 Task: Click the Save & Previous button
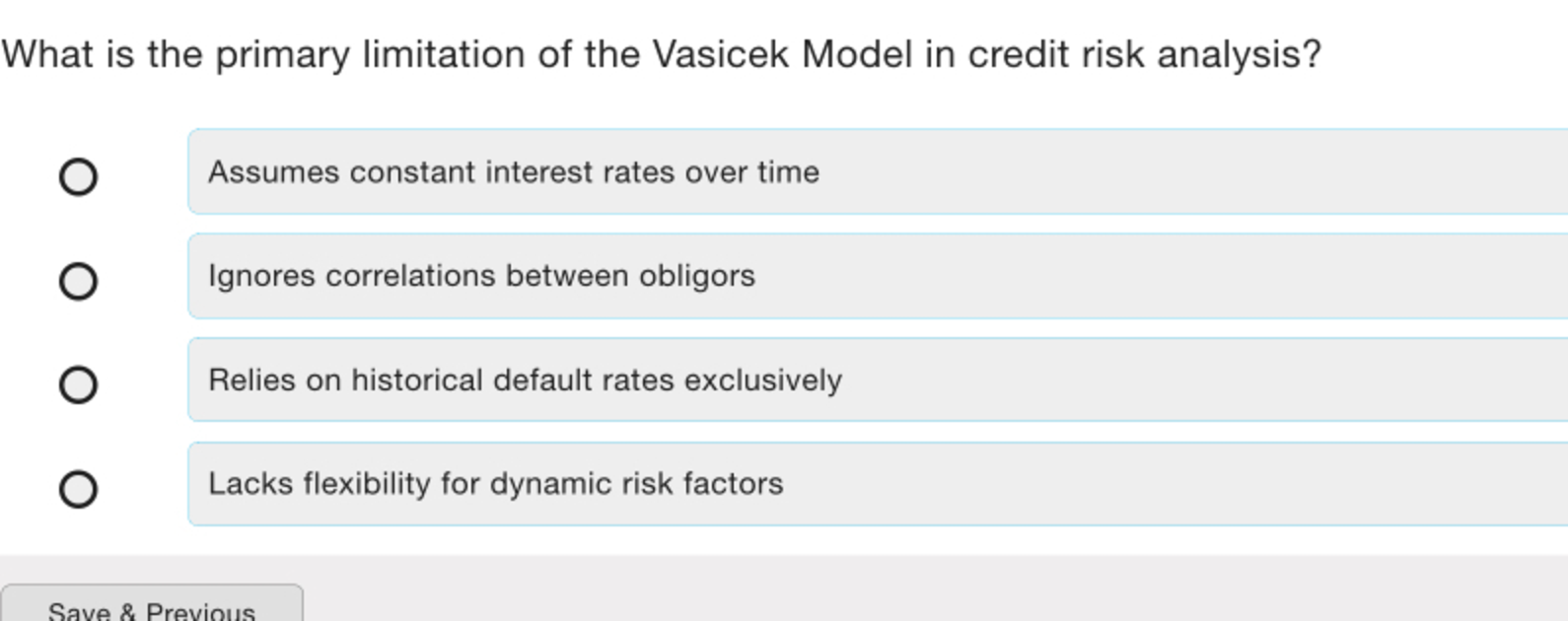[152, 603]
